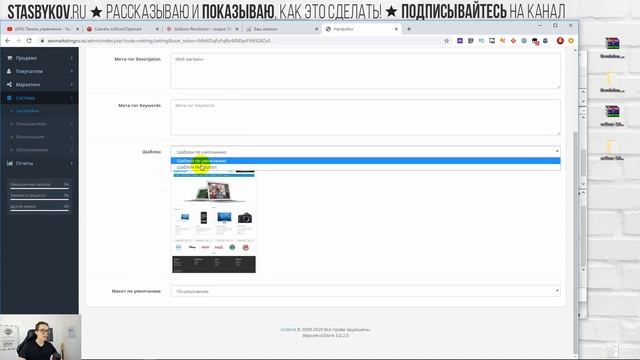Expand the Локализация submenu
The width and height of the screenshot is (640, 360).
39,137
